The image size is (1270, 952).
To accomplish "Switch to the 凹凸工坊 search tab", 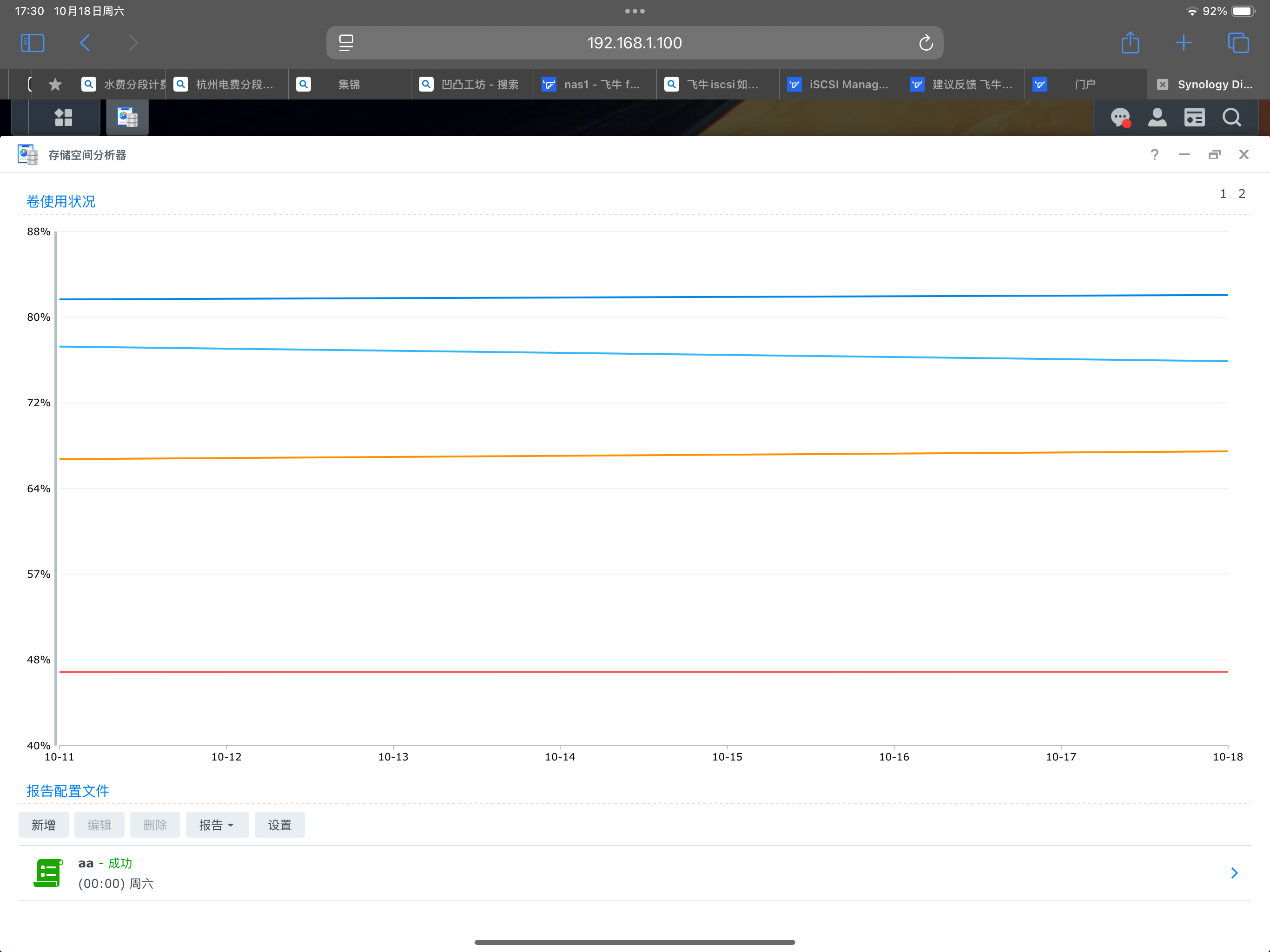I will (472, 85).
